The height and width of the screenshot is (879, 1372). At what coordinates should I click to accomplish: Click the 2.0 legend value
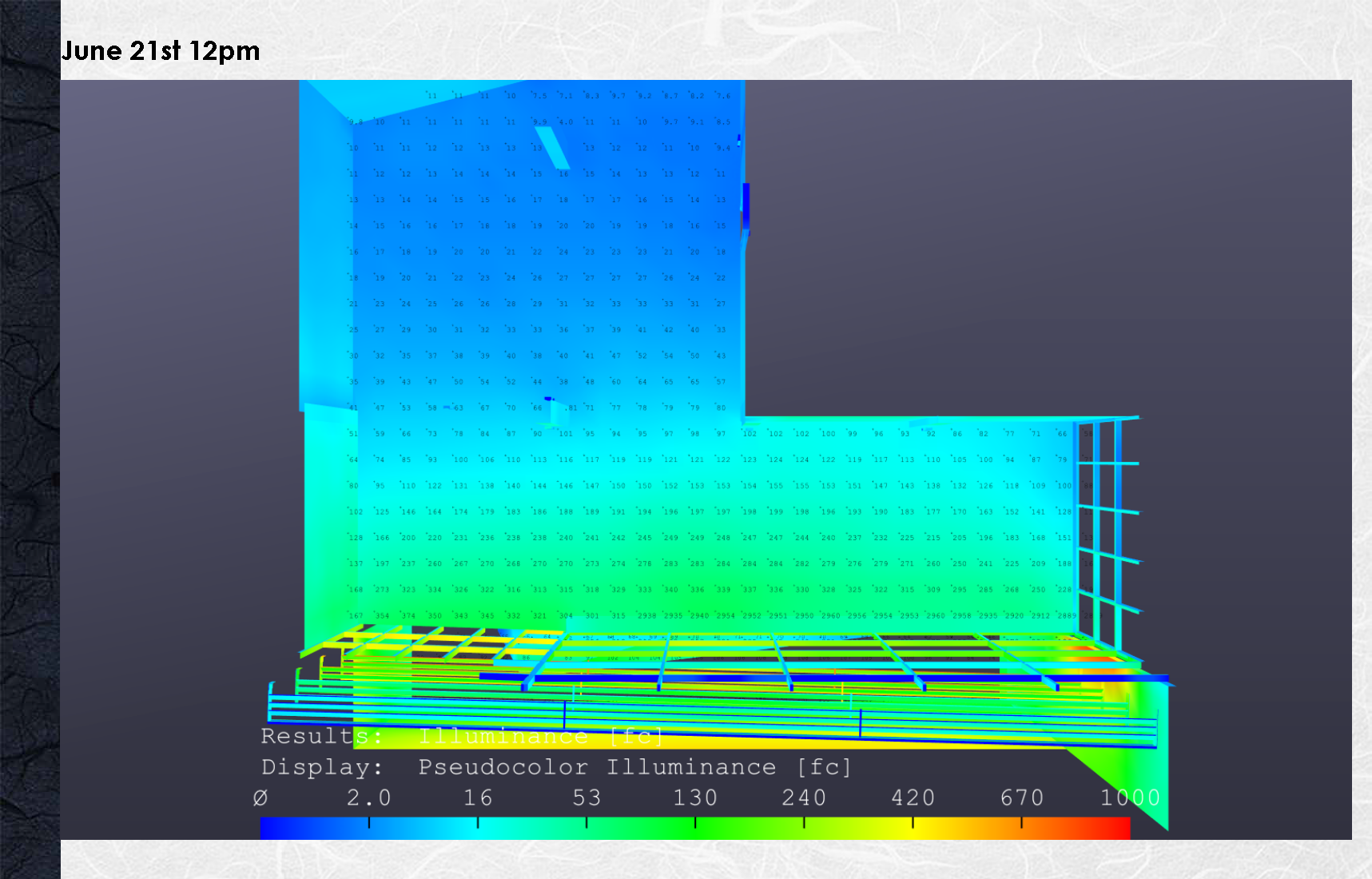pos(368,797)
